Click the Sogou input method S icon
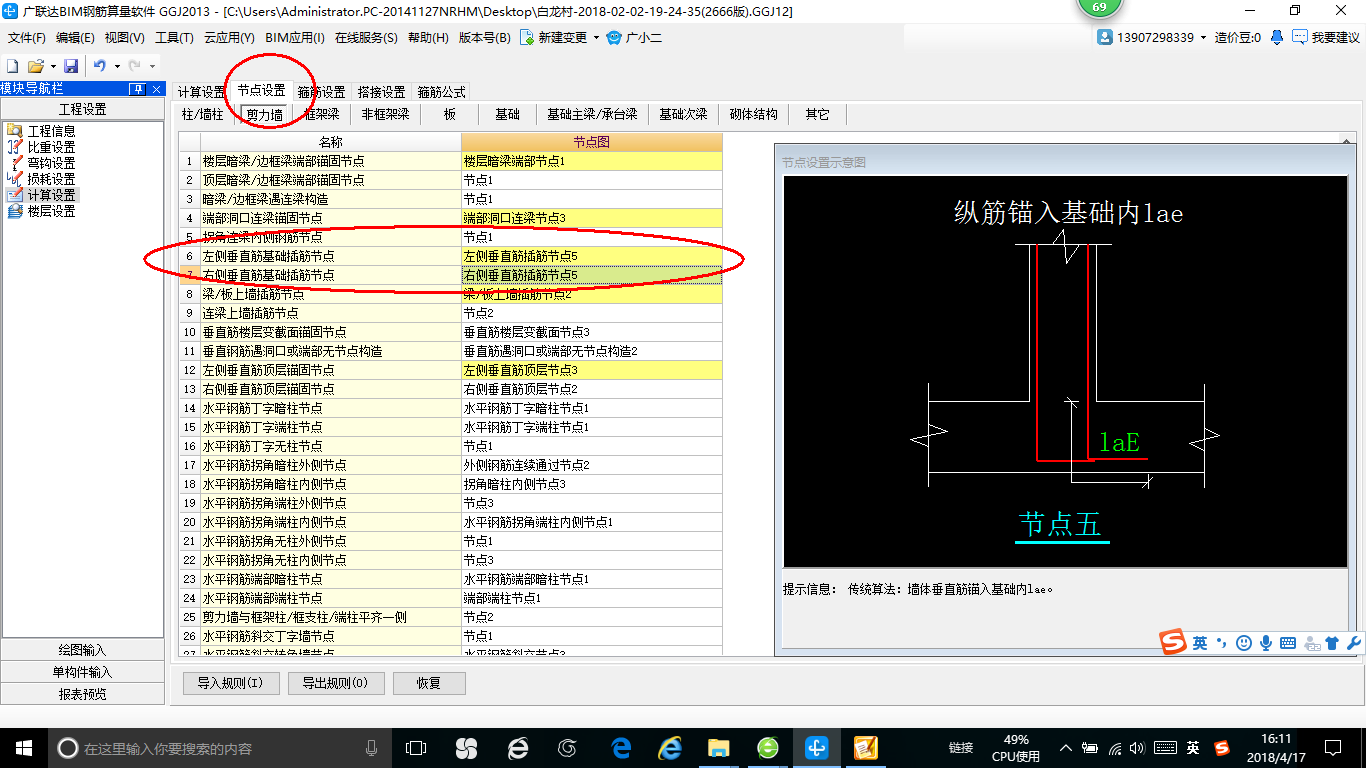The width and height of the screenshot is (1366, 768). pos(1173,642)
